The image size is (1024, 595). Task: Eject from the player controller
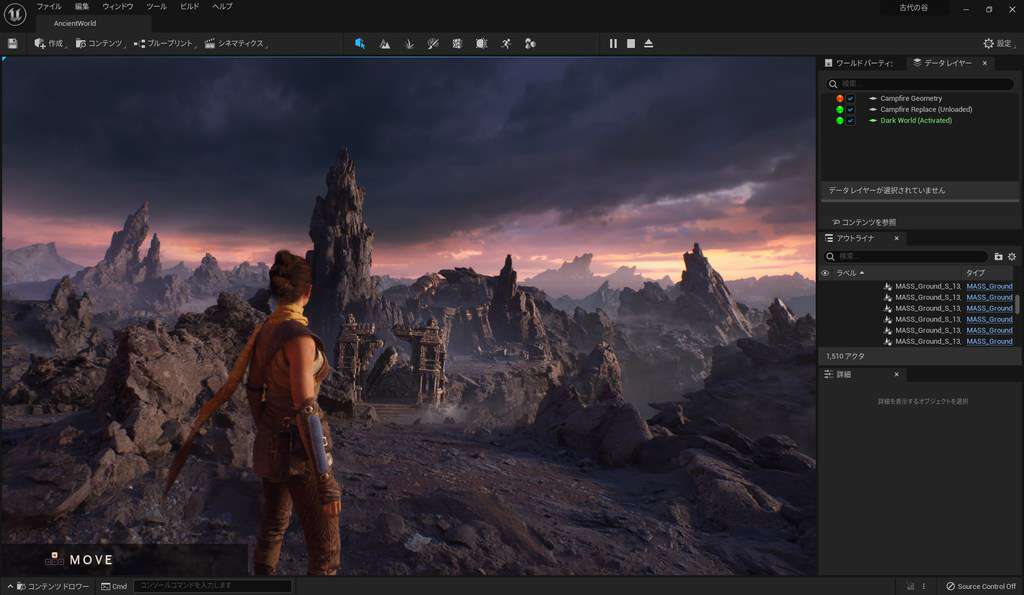pos(648,44)
